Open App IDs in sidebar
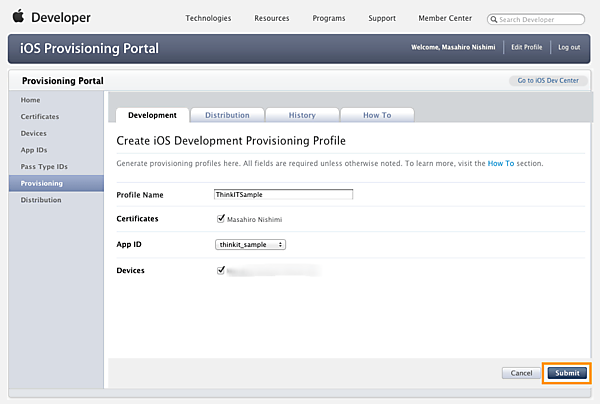600x404 pixels. click(x=35, y=150)
